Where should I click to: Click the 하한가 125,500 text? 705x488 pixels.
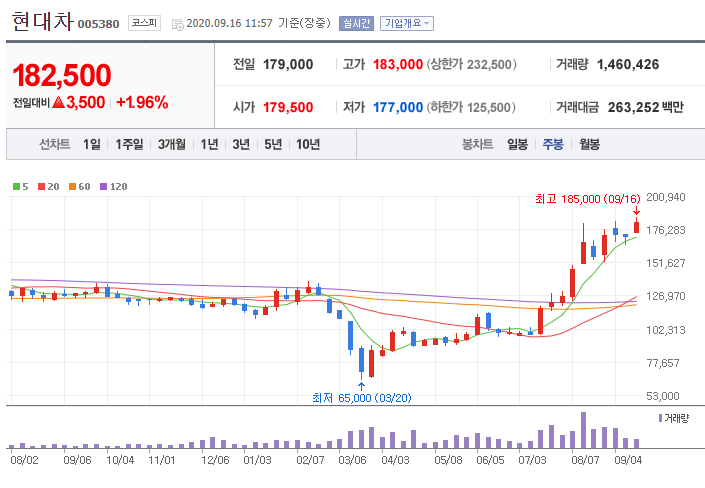click(x=471, y=107)
